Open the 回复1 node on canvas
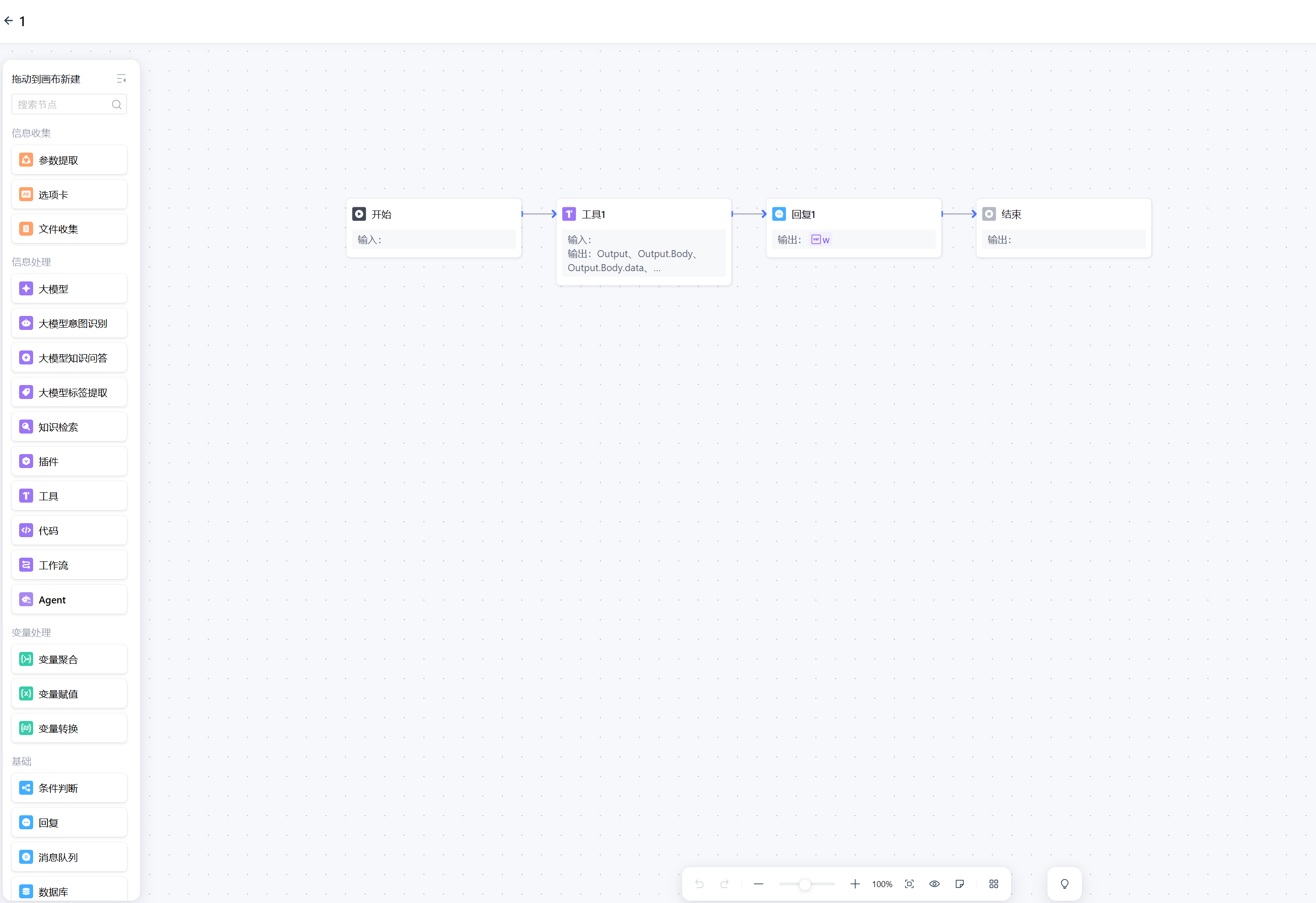 [x=853, y=215]
